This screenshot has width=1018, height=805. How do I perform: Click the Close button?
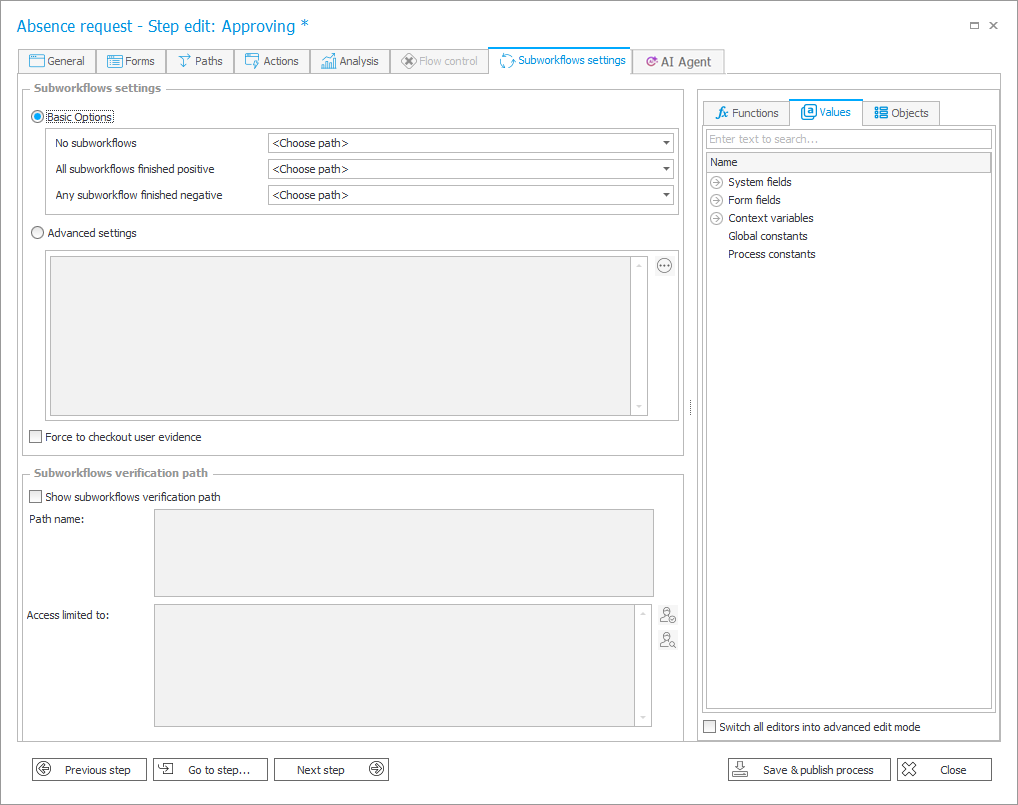pyautogui.click(x=944, y=769)
